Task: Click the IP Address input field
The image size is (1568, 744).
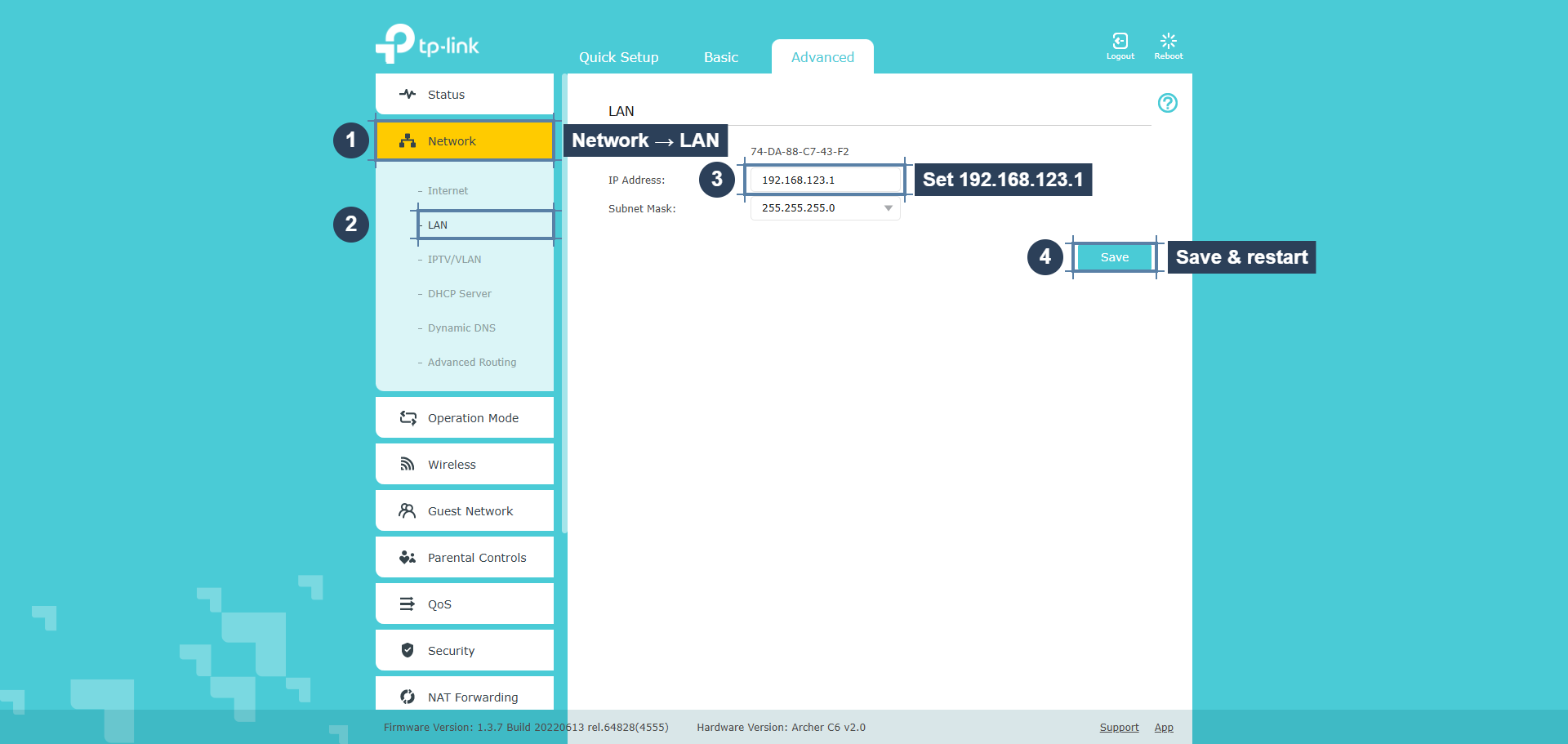Action: coord(825,180)
